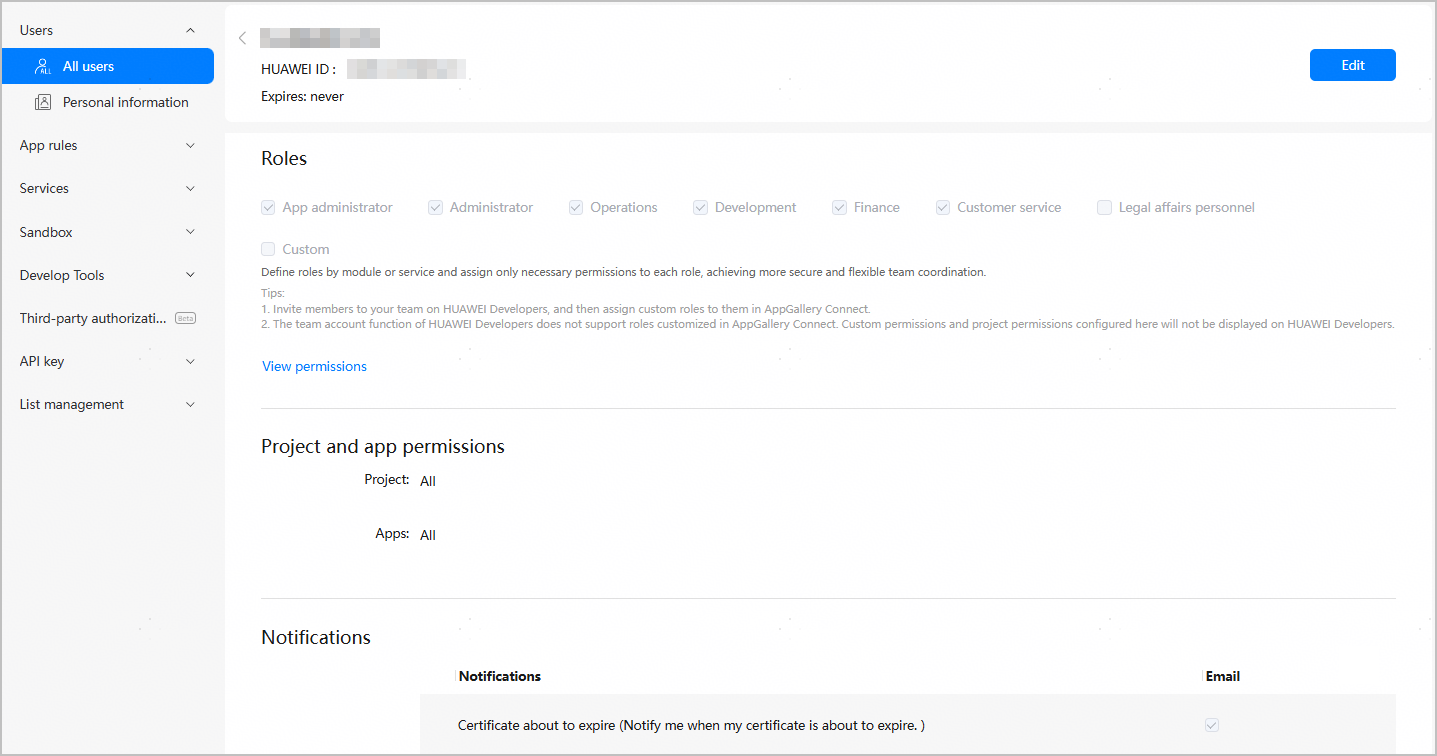Select Personal information in sidebar
Screen dimensions: 1437x756
click(x=125, y=102)
